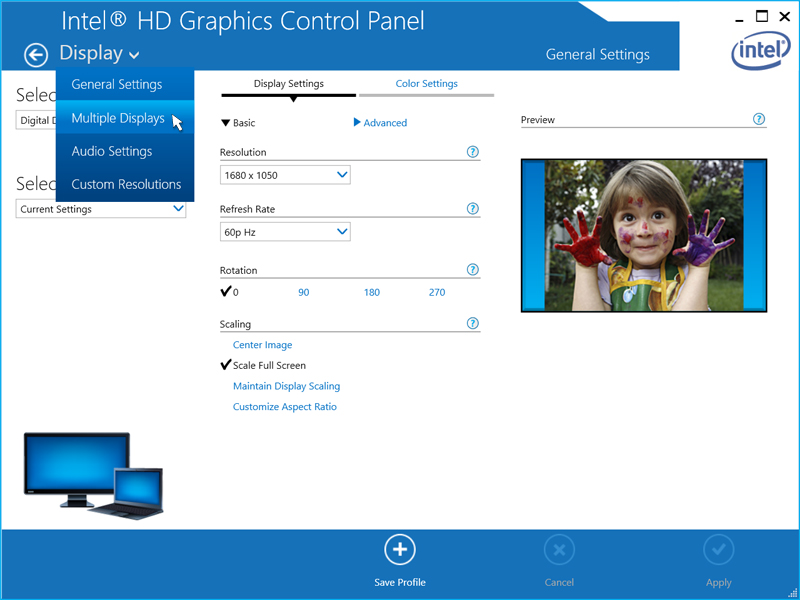Click the Intel HD Graphics Control Panel title
Screen dimensions: 800x600
[243, 21]
